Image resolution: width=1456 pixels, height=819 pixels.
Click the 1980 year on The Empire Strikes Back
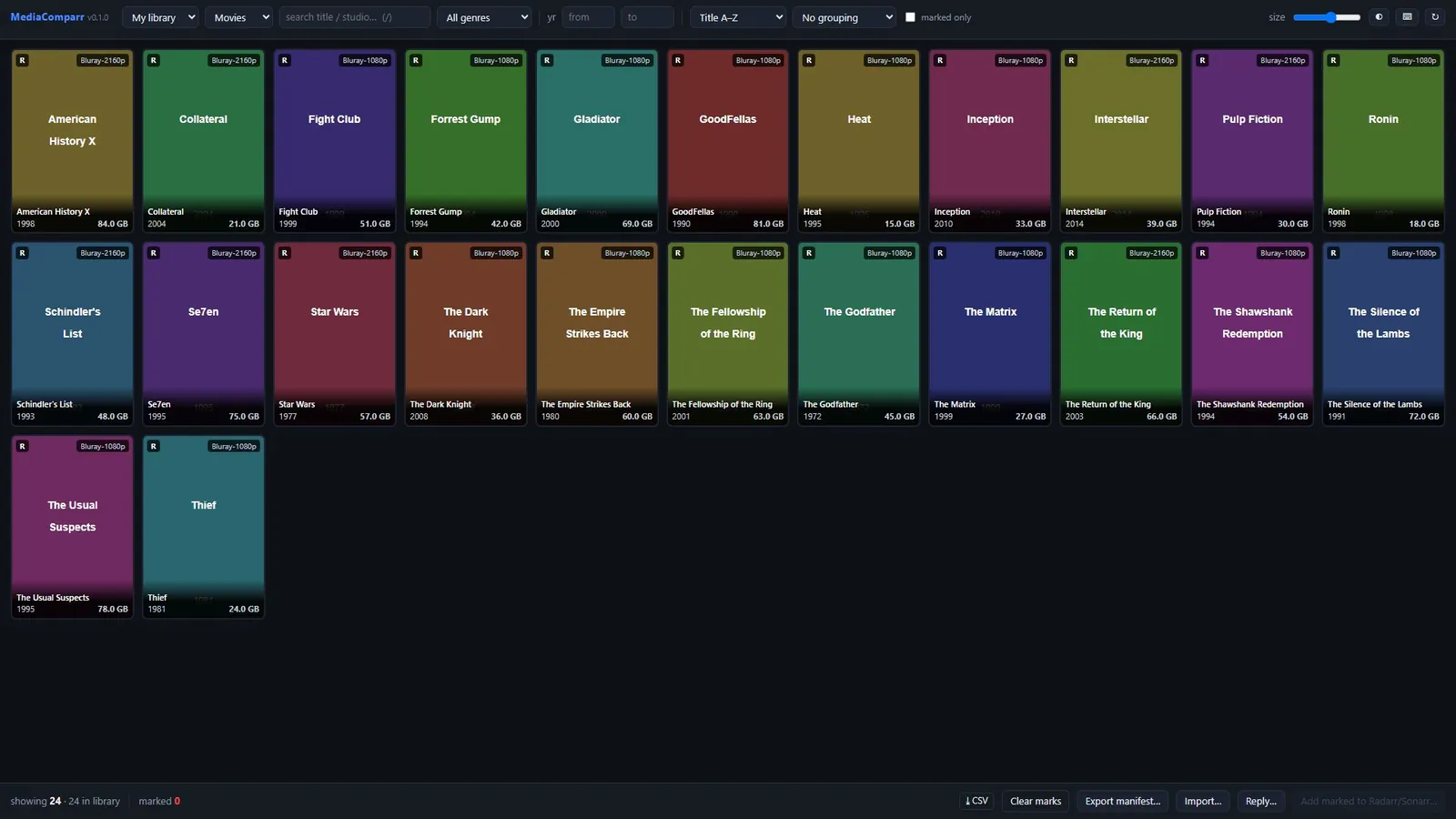(x=551, y=417)
